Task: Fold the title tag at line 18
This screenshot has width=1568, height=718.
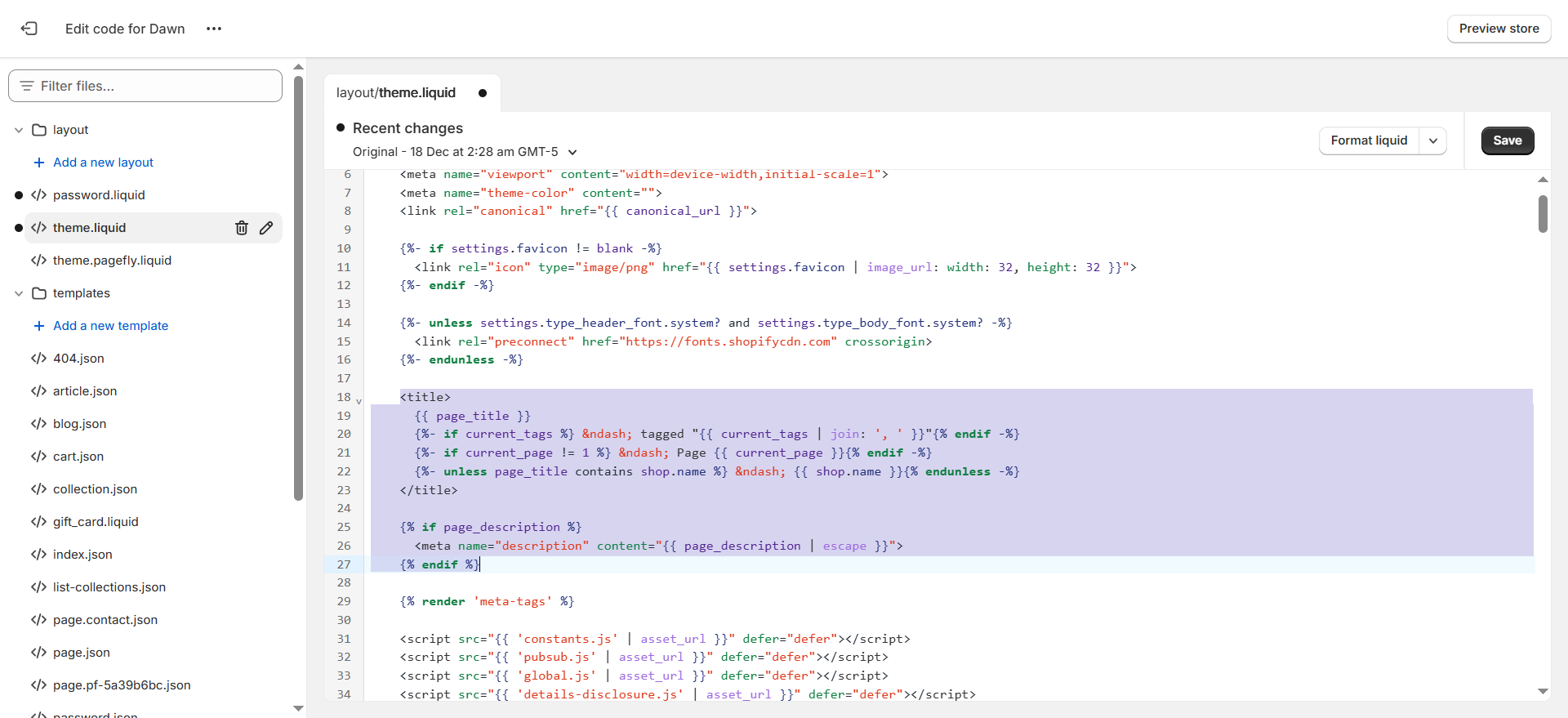Action: [x=359, y=400]
